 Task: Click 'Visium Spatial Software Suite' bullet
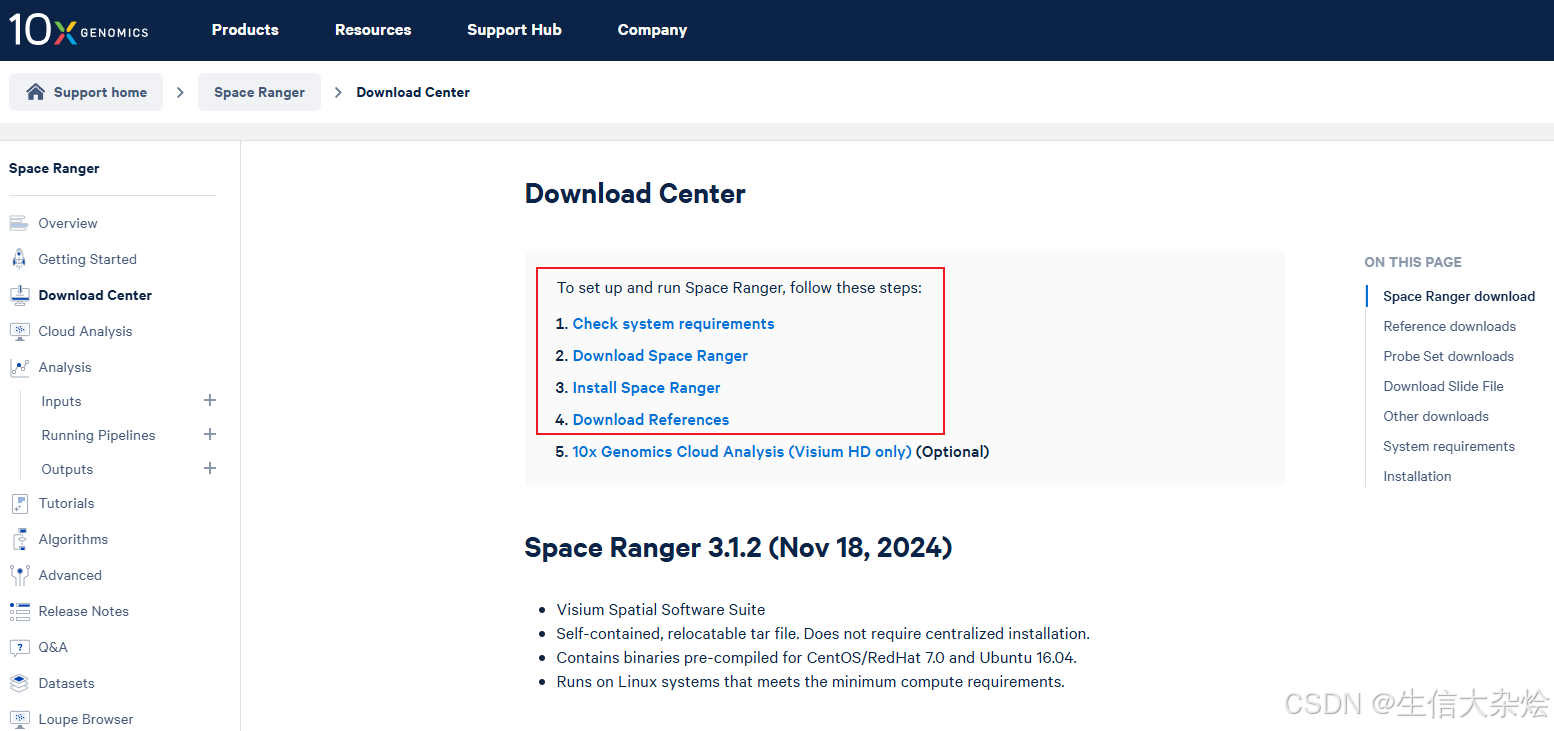661,610
